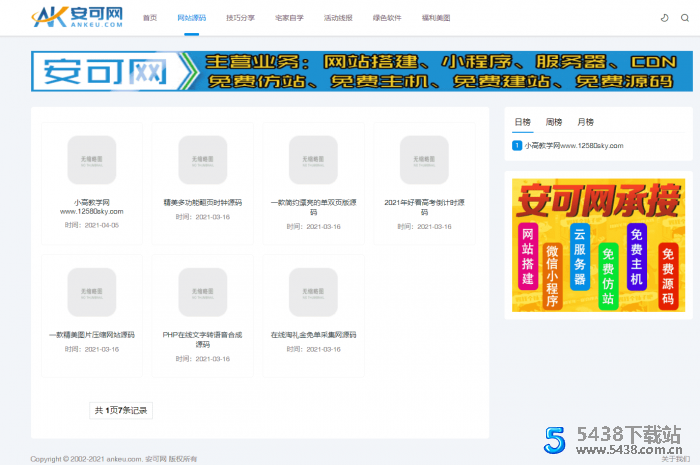The width and height of the screenshot is (700, 465).
Task: Click the 共 1页7条记录 pagination box
Action: tap(121, 410)
